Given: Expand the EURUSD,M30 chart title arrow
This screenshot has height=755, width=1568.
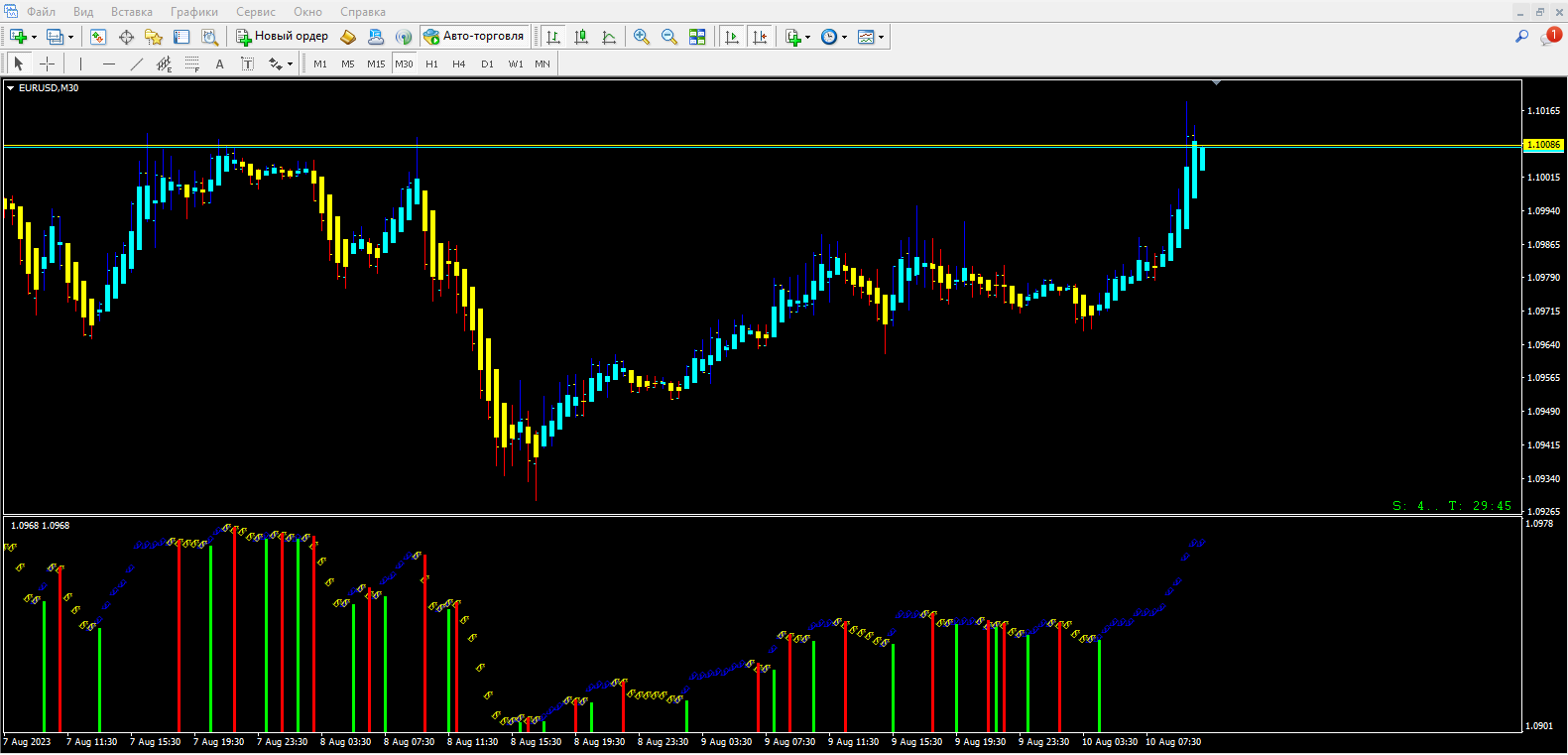Looking at the screenshot, I should pos(10,88).
